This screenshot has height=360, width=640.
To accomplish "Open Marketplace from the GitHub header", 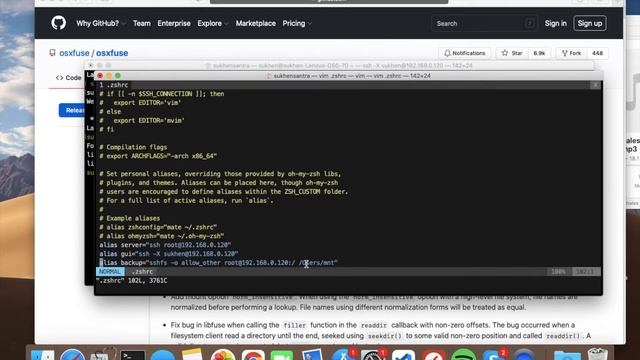I will click(x=256, y=23).
